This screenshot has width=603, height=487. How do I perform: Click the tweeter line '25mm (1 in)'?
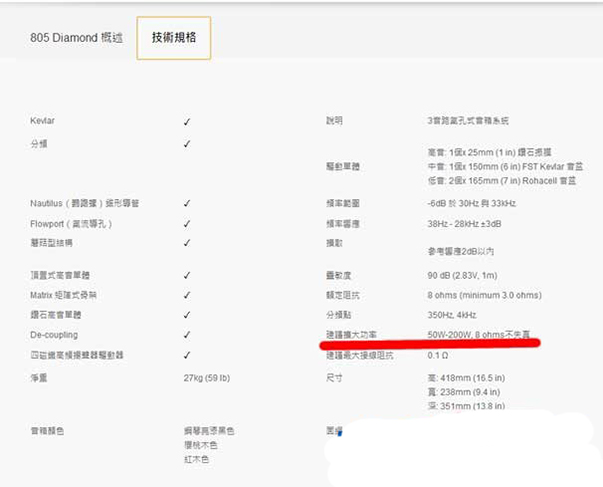pos(490,152)
